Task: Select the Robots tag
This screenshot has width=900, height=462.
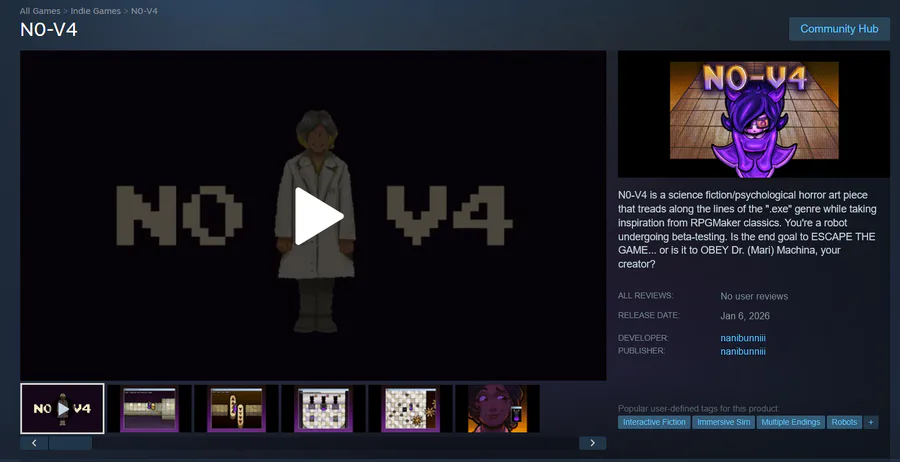Action: pos(844,422)
